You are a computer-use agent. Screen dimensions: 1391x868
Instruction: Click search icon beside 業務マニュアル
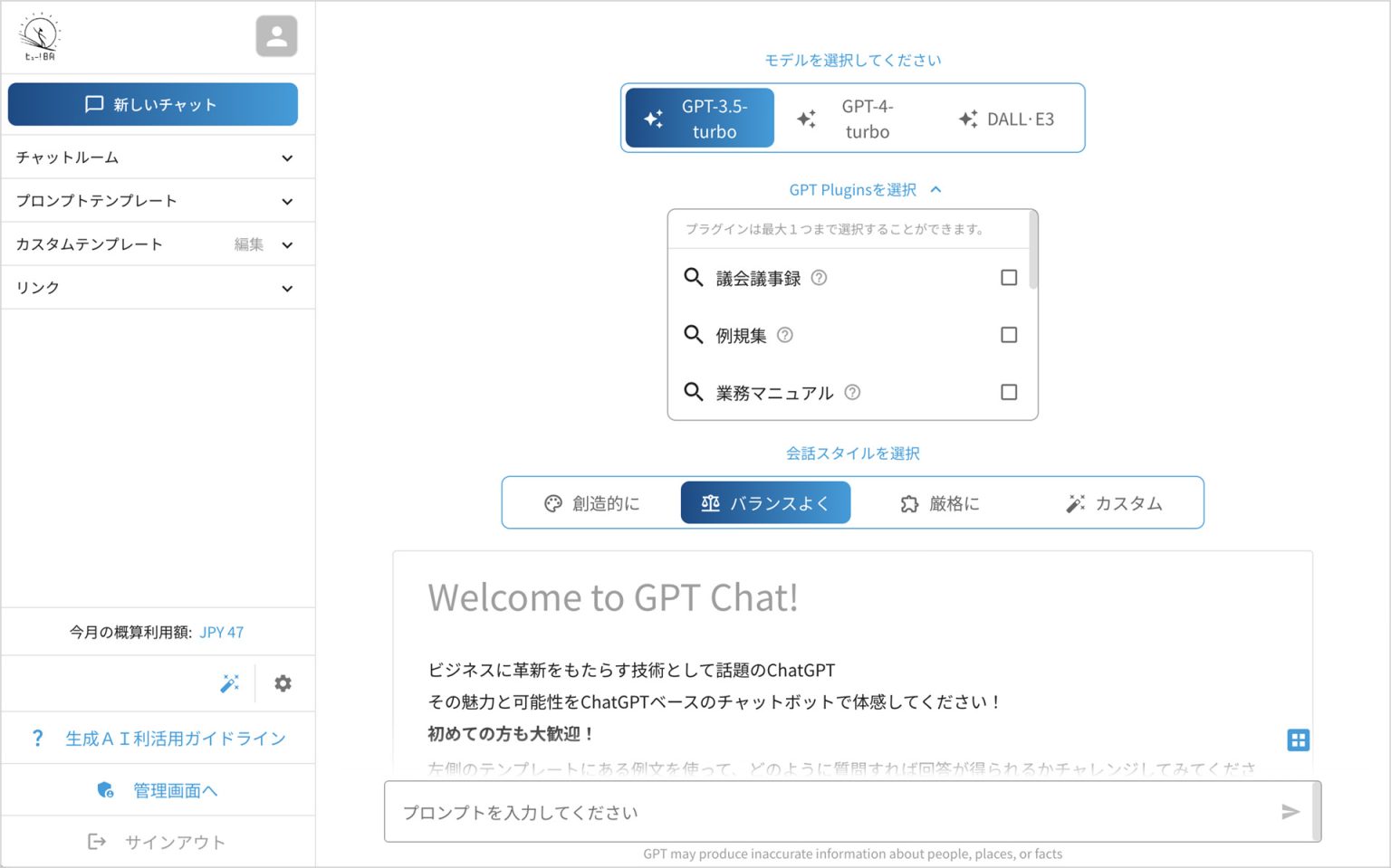693,391
